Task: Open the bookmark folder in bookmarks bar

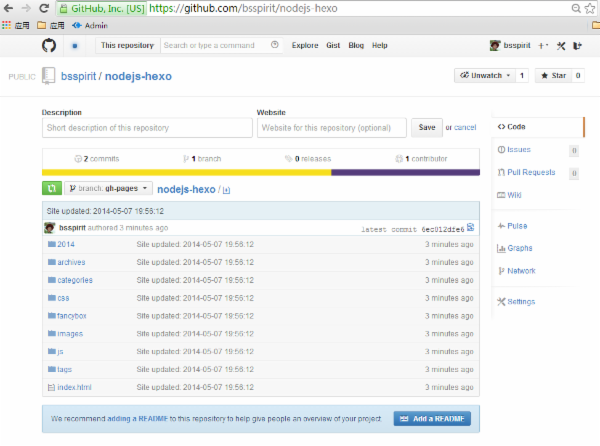Action: click(x=51, y=26)
